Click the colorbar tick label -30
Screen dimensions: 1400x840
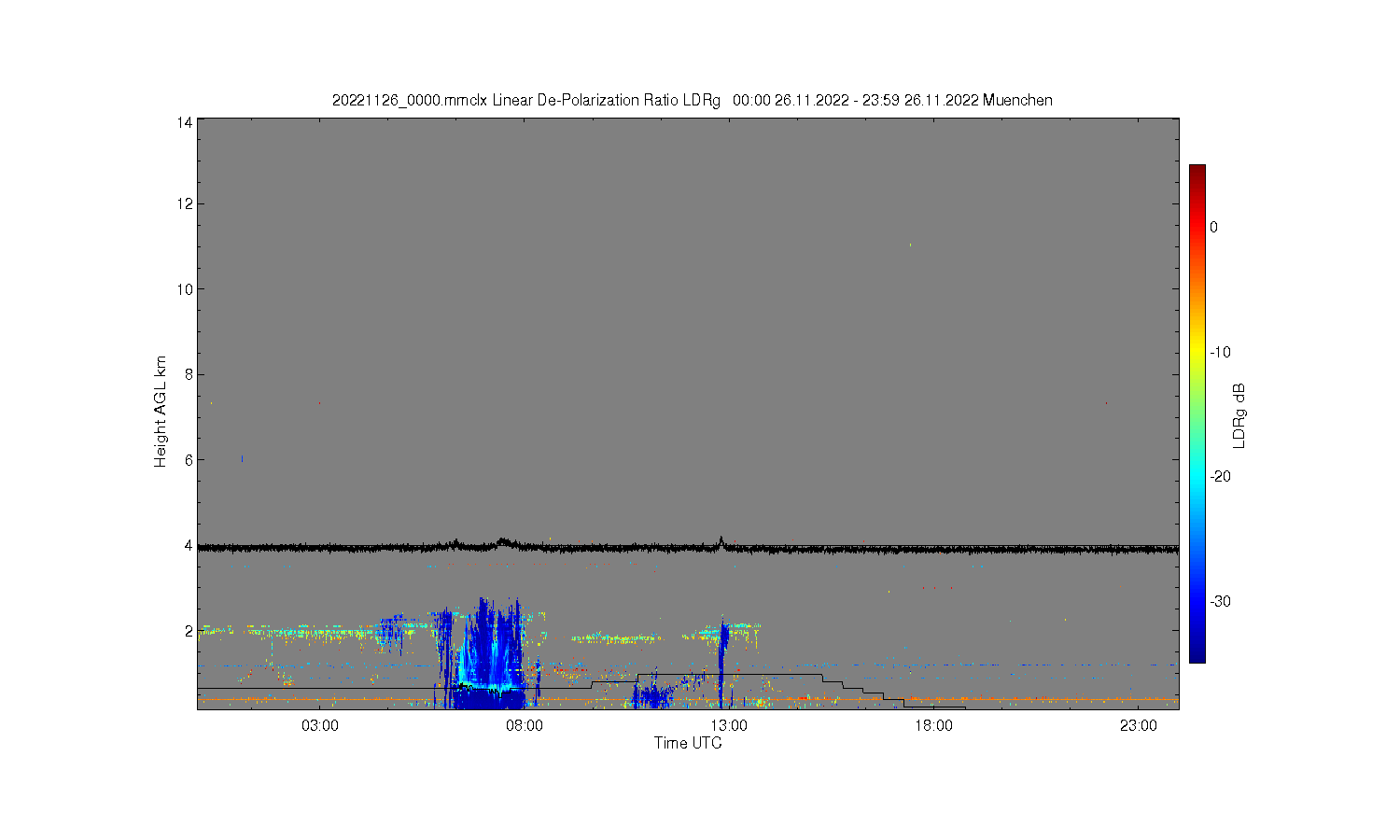[1220, 601]
